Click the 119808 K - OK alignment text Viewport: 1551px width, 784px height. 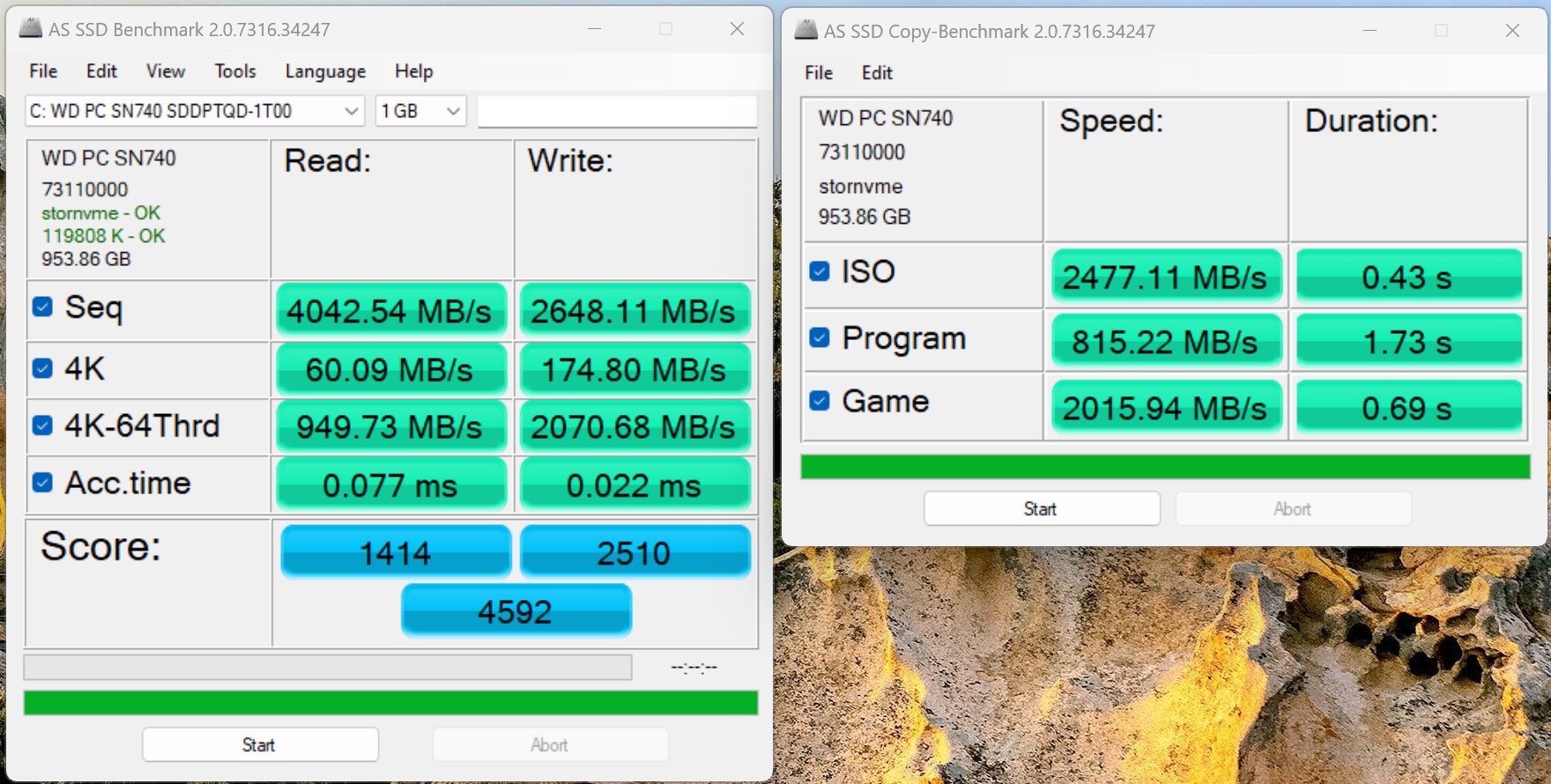pos(103,236)
